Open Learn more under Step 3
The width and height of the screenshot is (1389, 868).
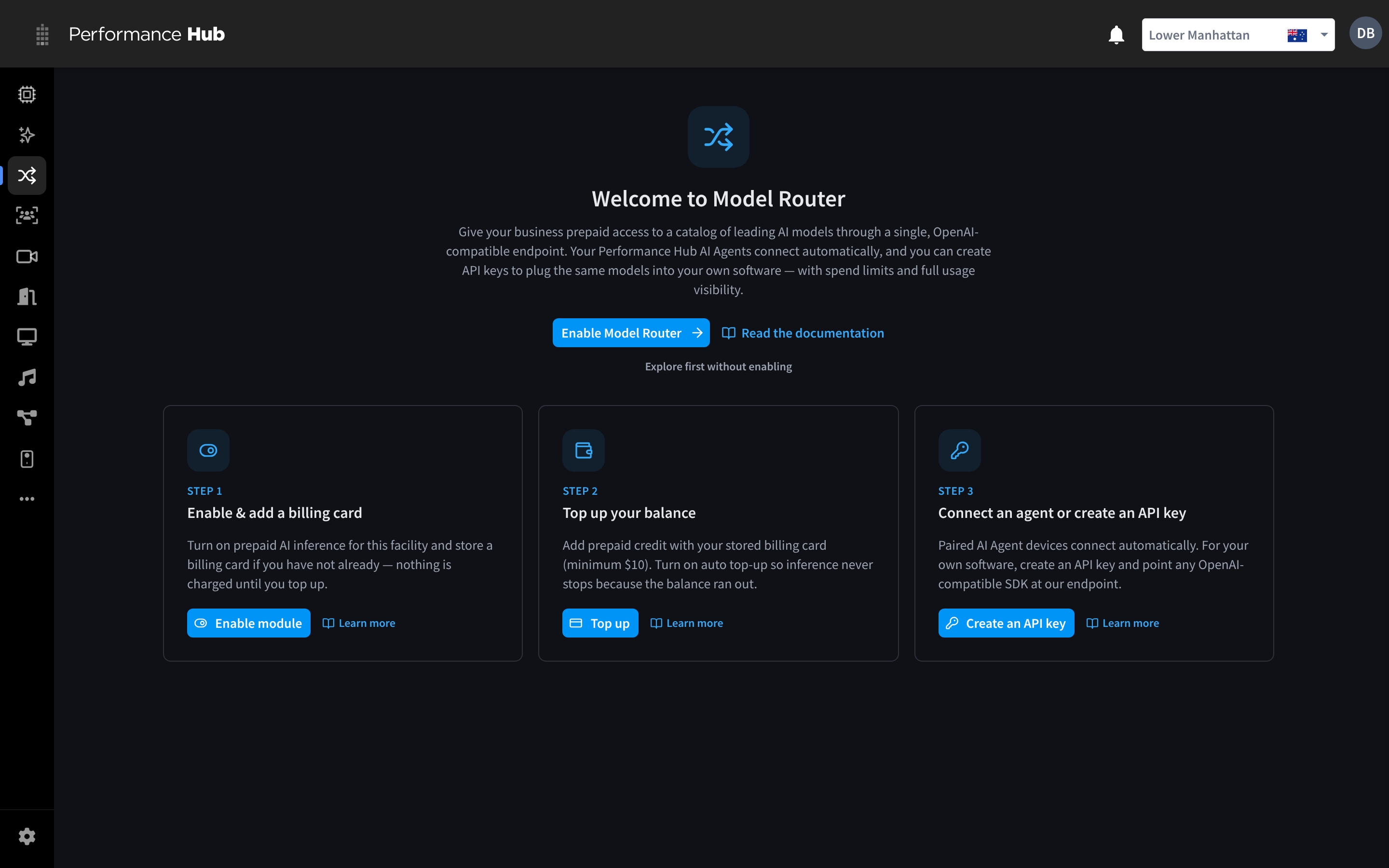click(x=1123, y=623)
